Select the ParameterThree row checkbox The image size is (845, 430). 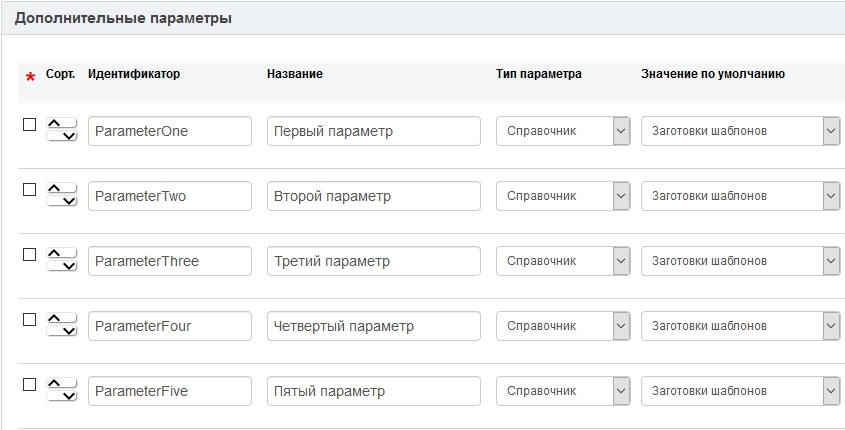pos(29,254)
